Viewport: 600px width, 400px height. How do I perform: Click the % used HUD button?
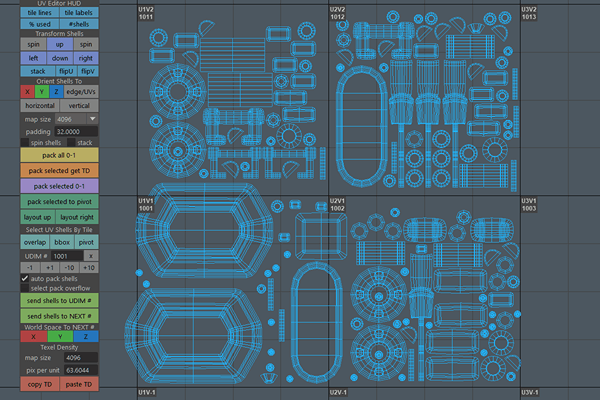click(x=39, y=23)
